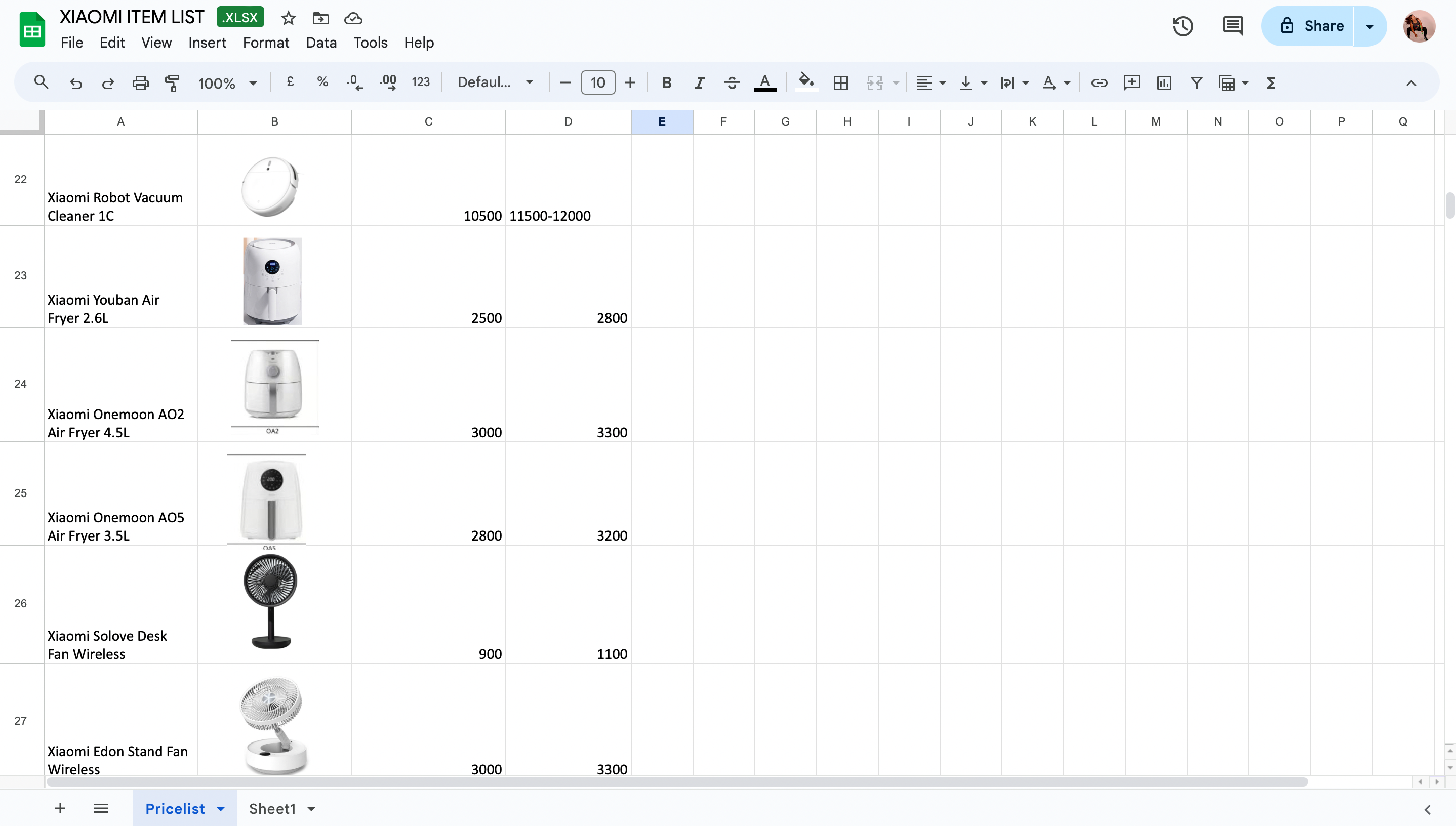Screen dimensions: 1456x826
Task: Switch to the Sheet1 tab
Action: [272, 809]
